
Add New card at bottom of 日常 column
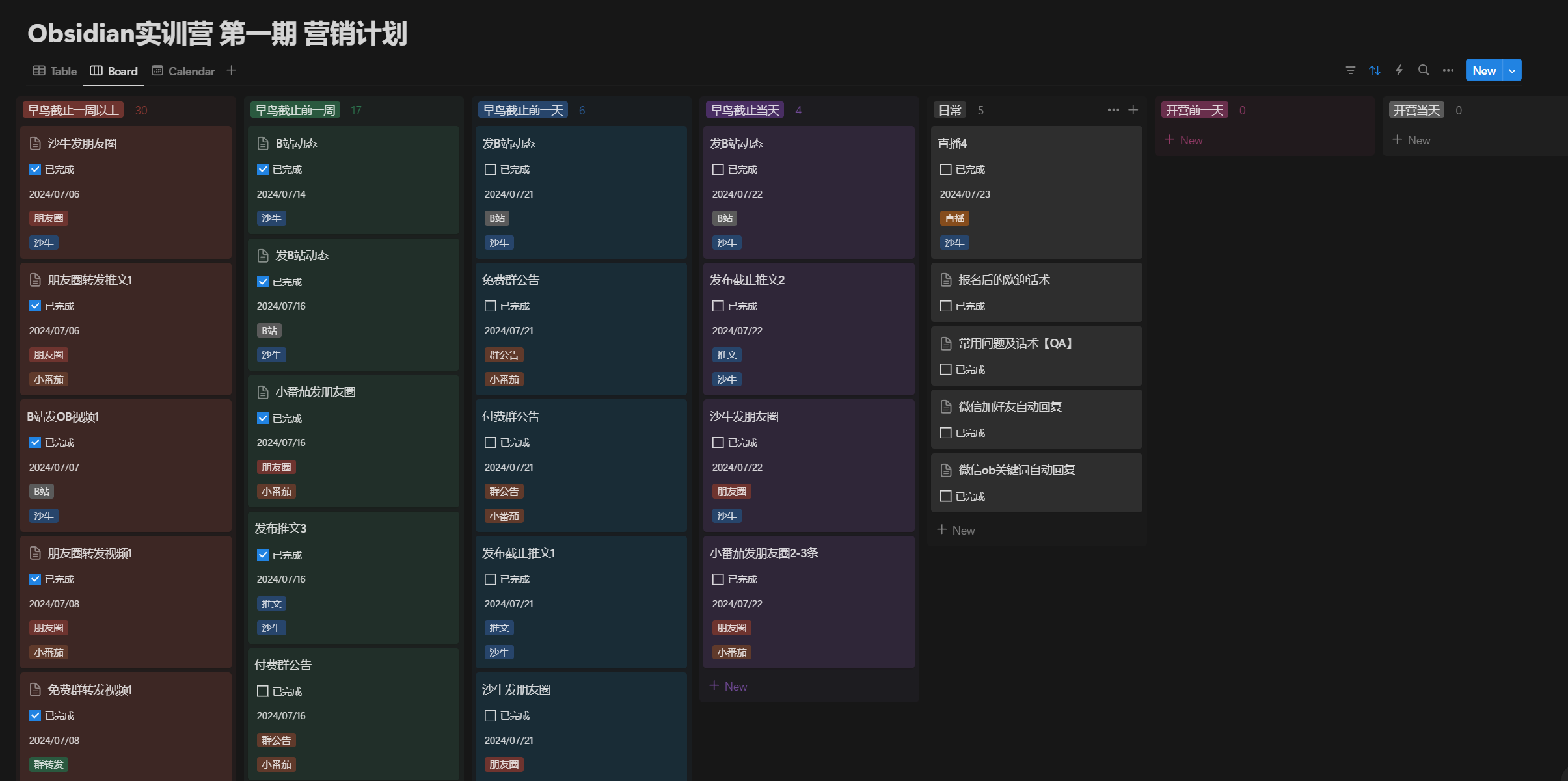tap(956, 530)
